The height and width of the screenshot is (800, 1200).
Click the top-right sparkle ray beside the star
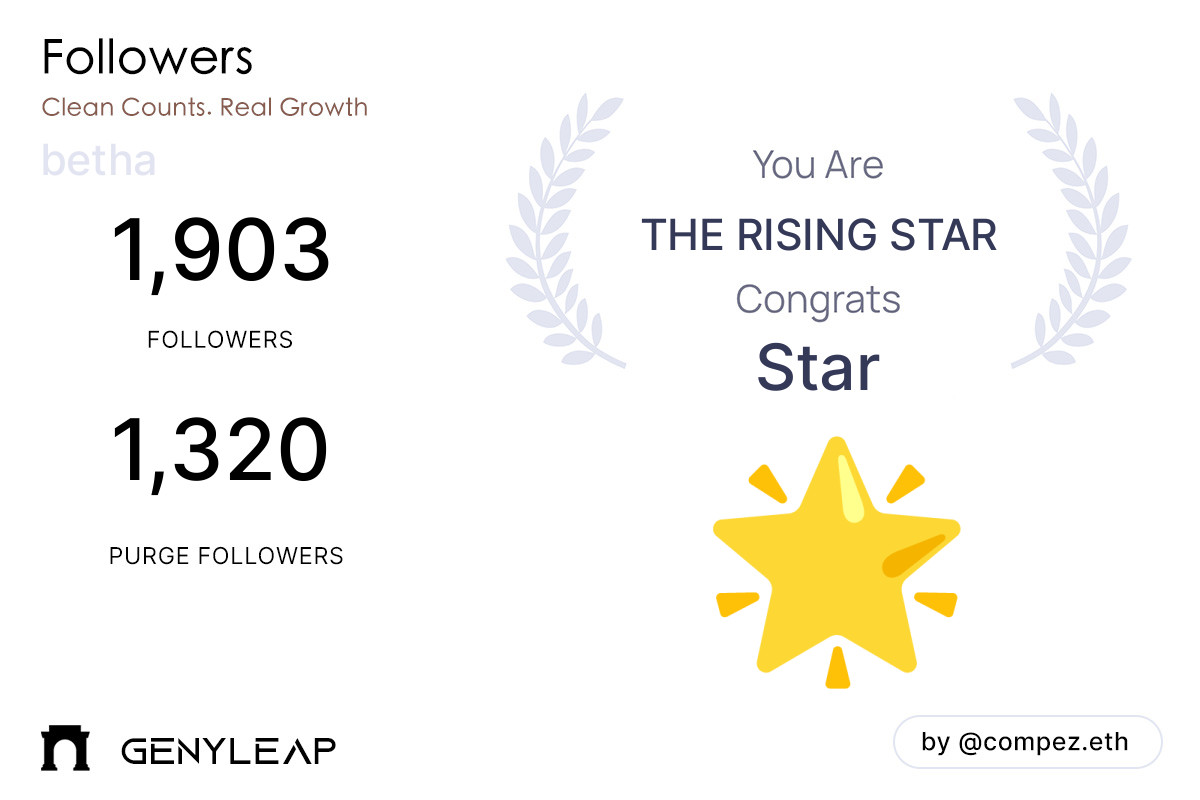[x=906, y=483]
